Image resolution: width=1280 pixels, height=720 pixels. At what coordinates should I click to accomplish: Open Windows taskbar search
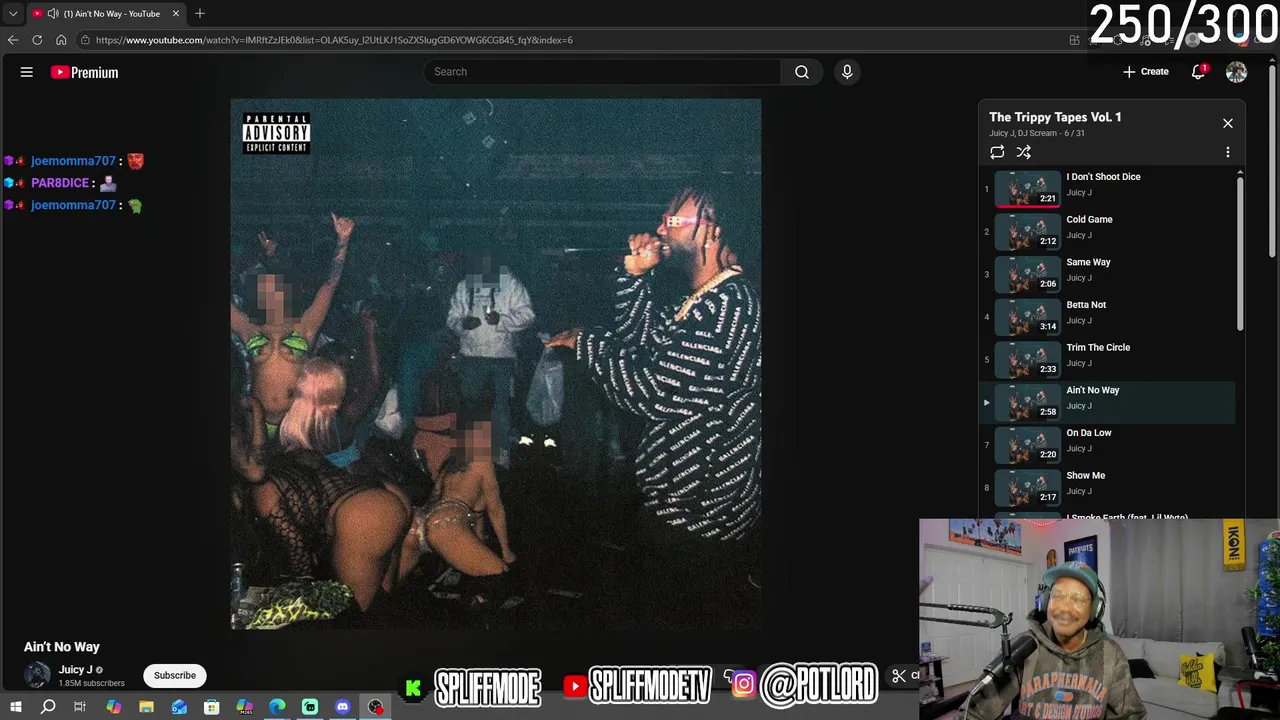pos(48,707)
